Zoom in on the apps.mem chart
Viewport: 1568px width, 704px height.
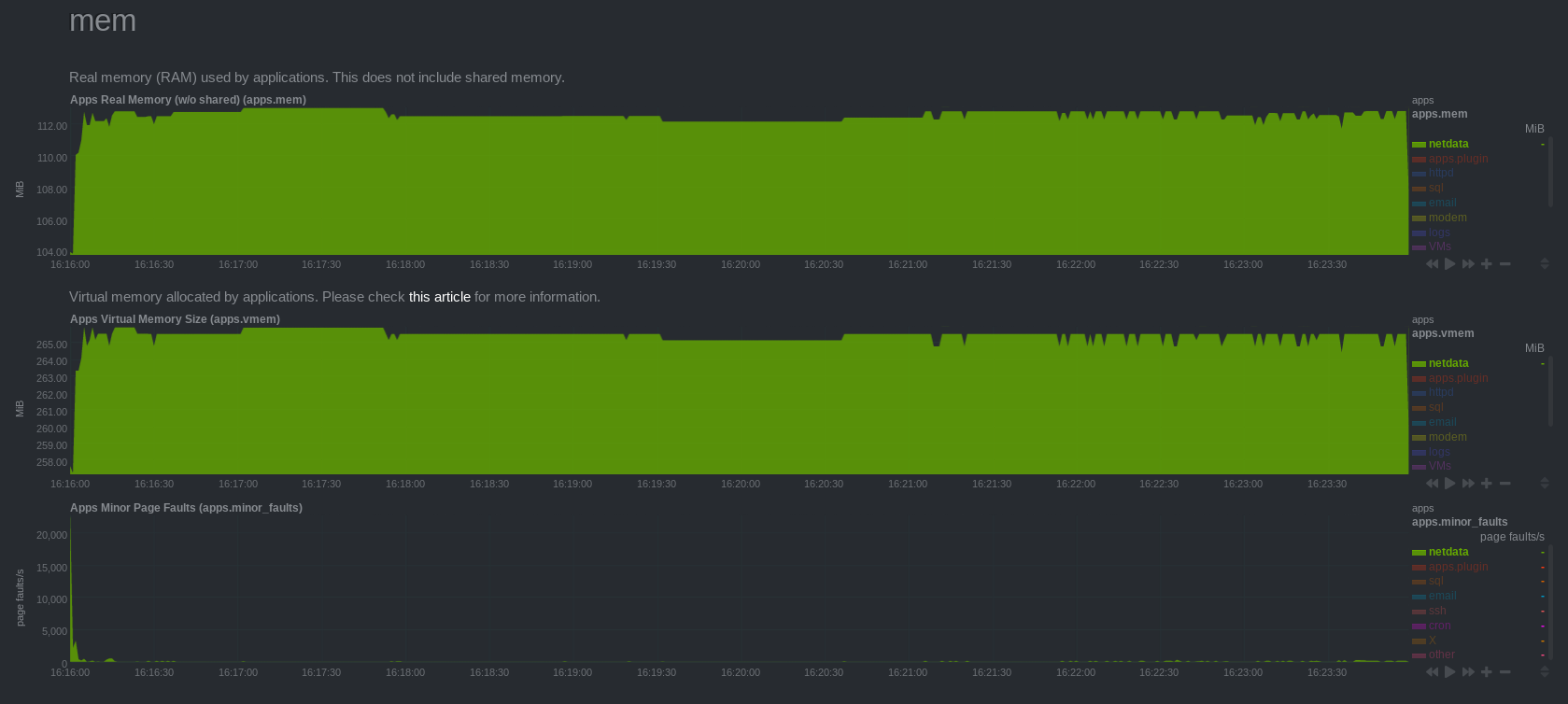tap(1487, 264)
